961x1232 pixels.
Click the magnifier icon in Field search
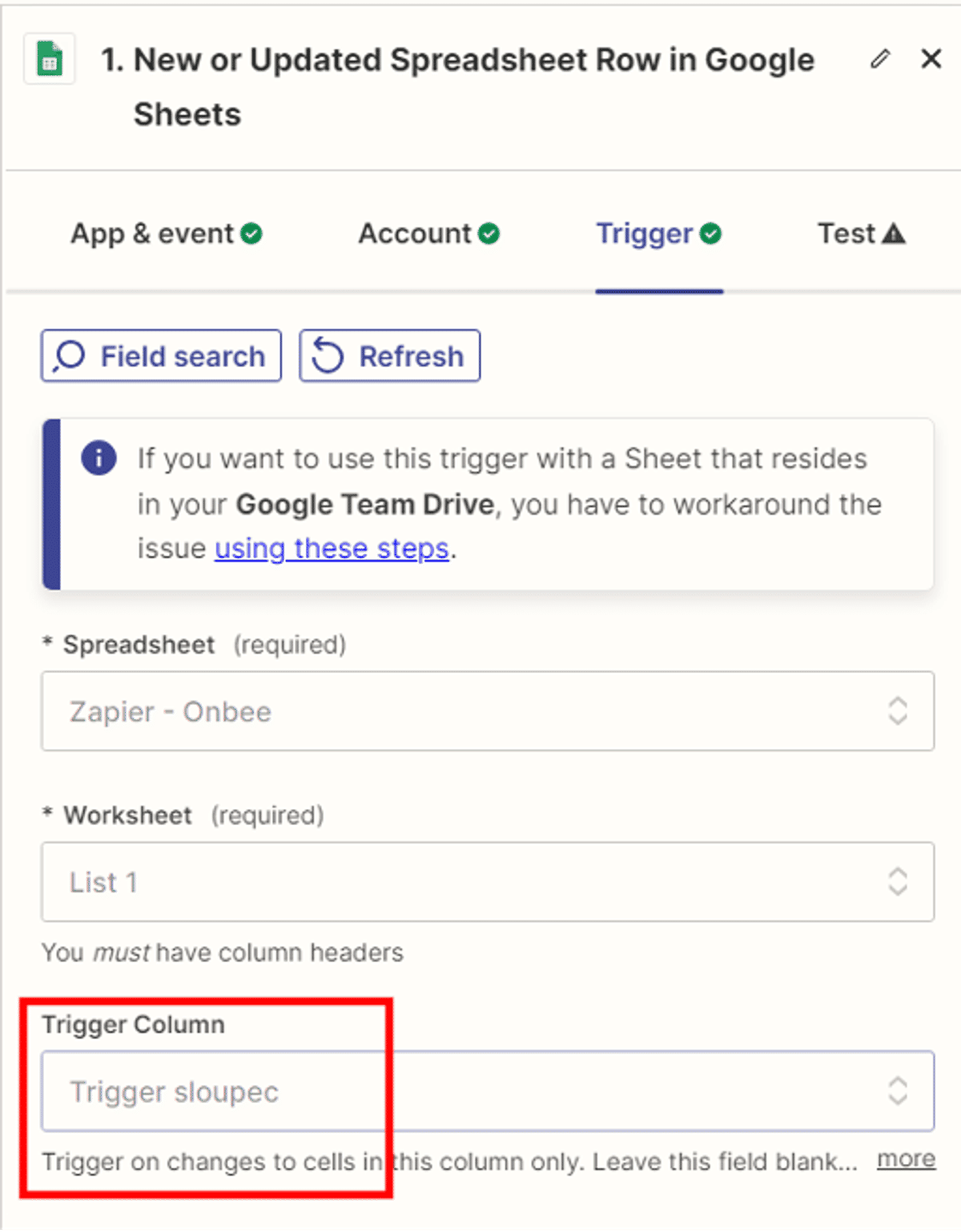70,356
